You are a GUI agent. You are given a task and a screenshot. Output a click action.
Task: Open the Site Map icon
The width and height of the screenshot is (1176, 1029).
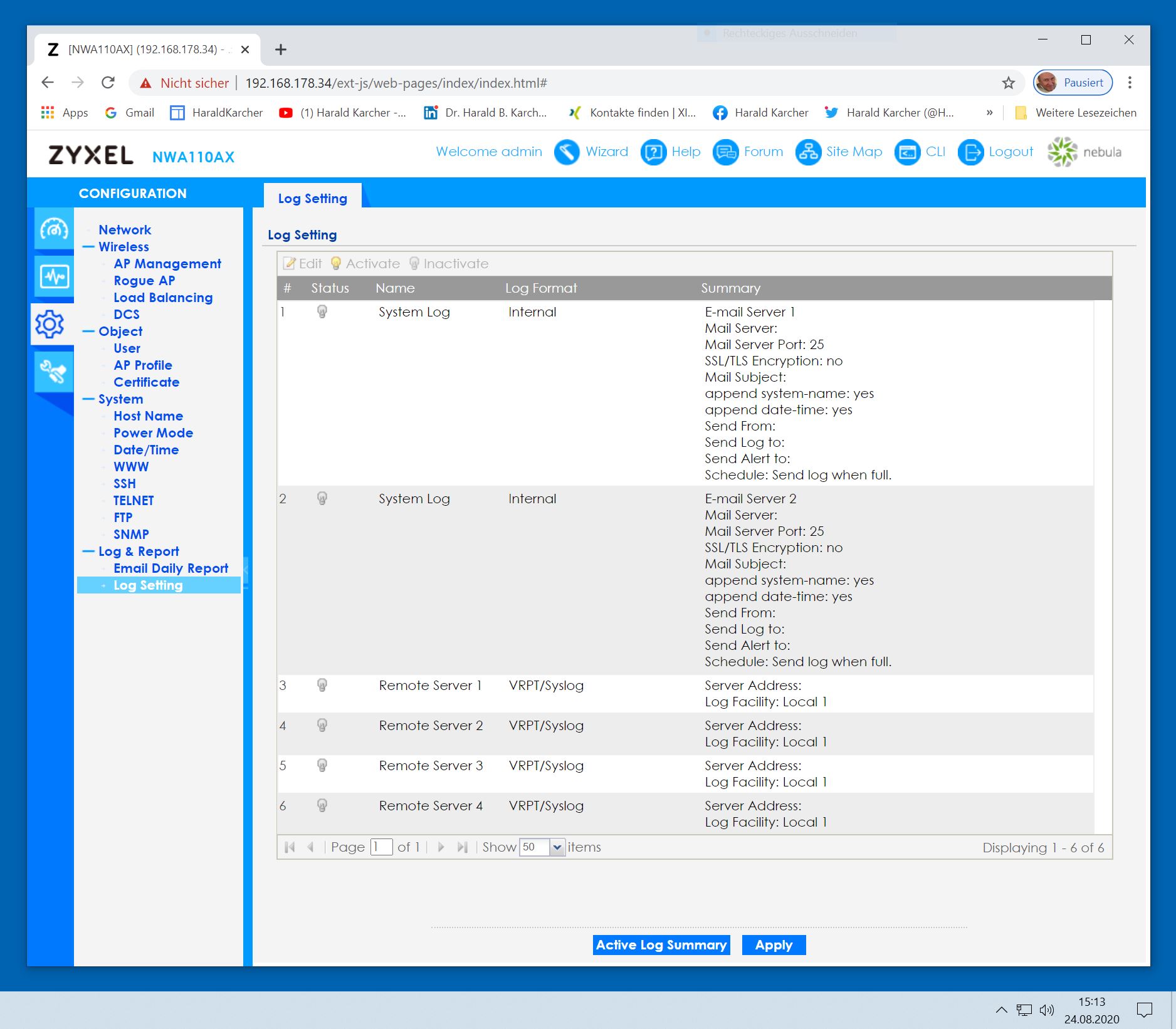(x=807, y=152)
